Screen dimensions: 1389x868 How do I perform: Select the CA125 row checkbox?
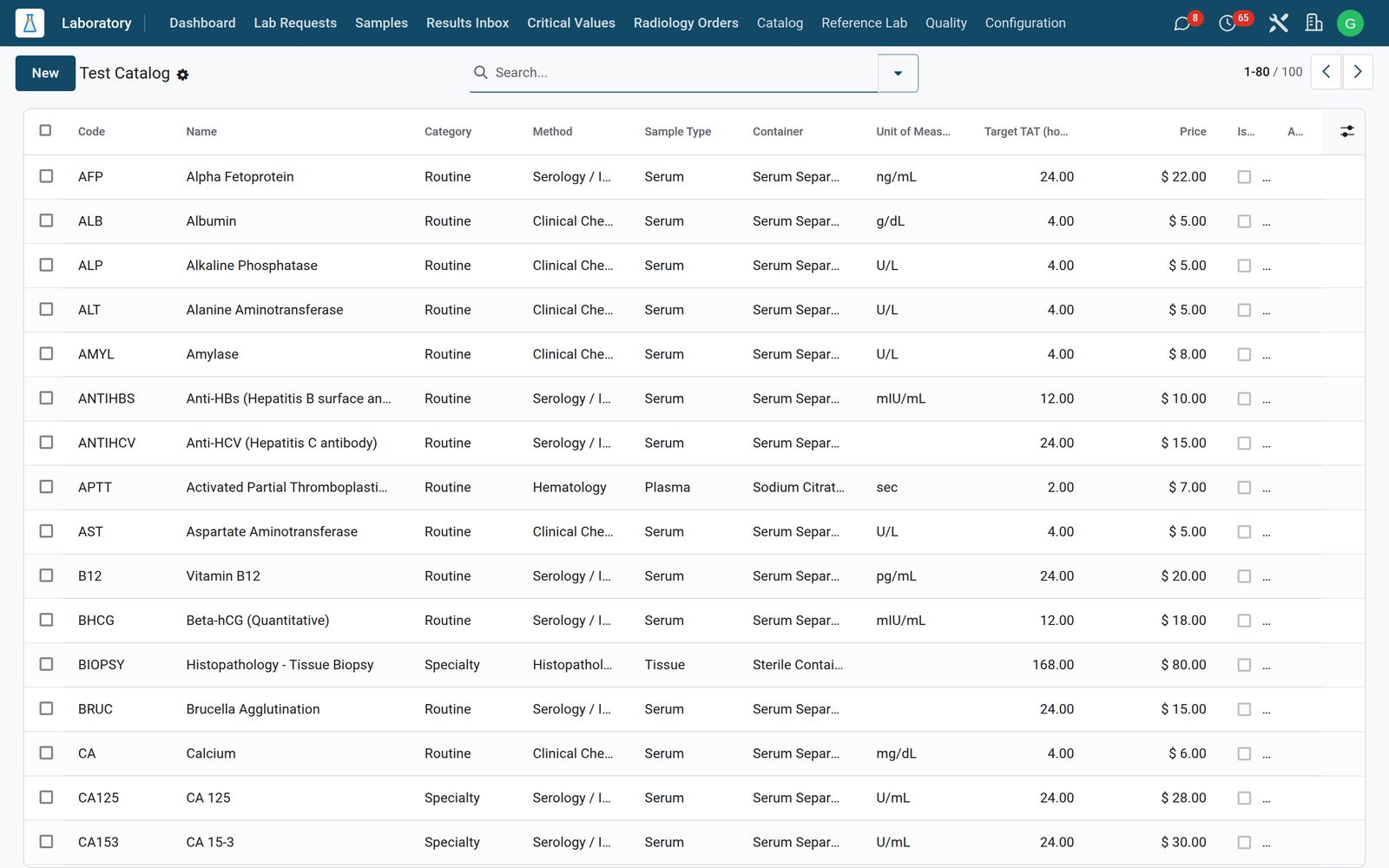(x=46, y=797)
